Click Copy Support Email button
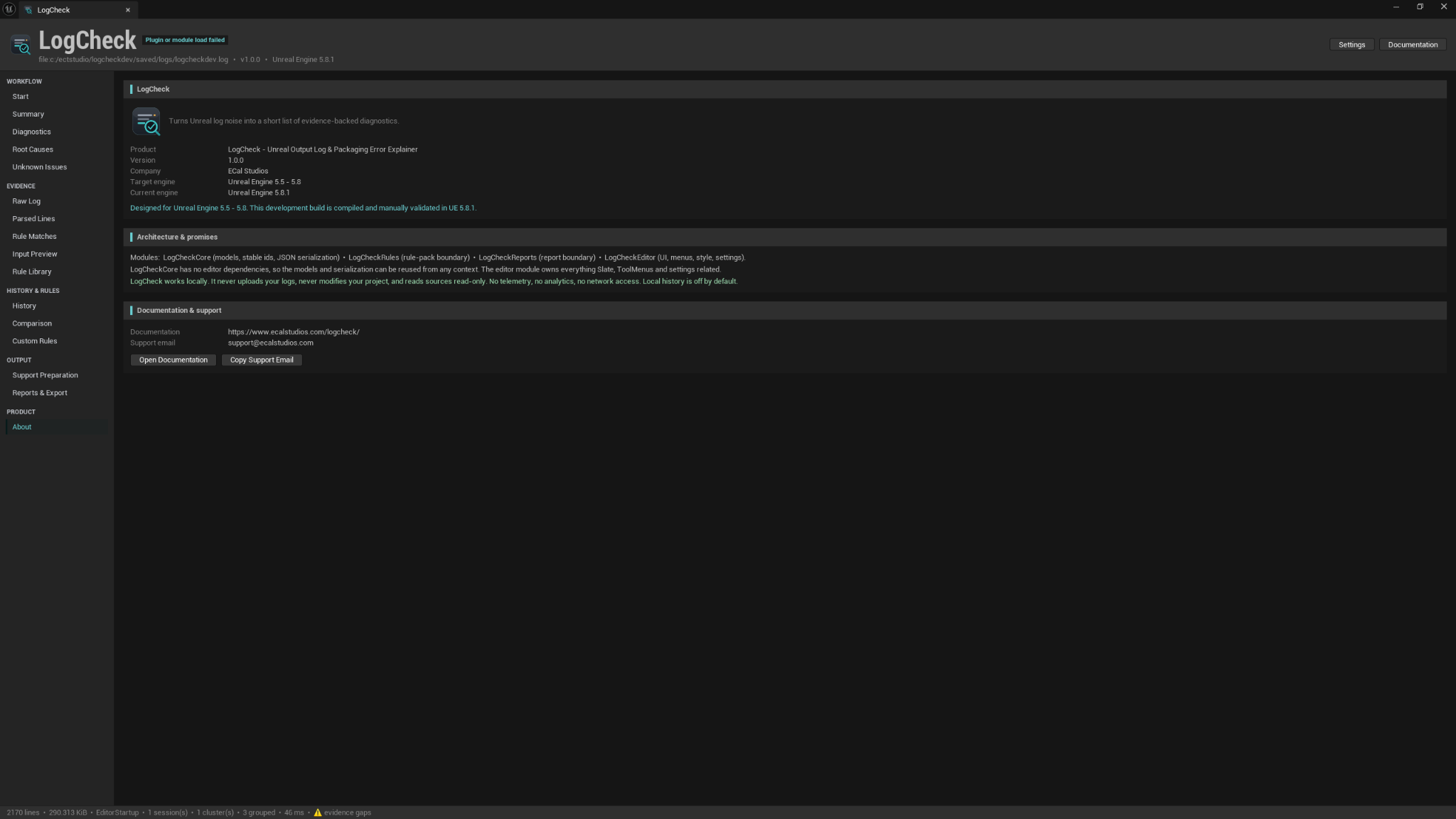Image resolution: width=1456 pixels, height=819 pixels. 262,360
